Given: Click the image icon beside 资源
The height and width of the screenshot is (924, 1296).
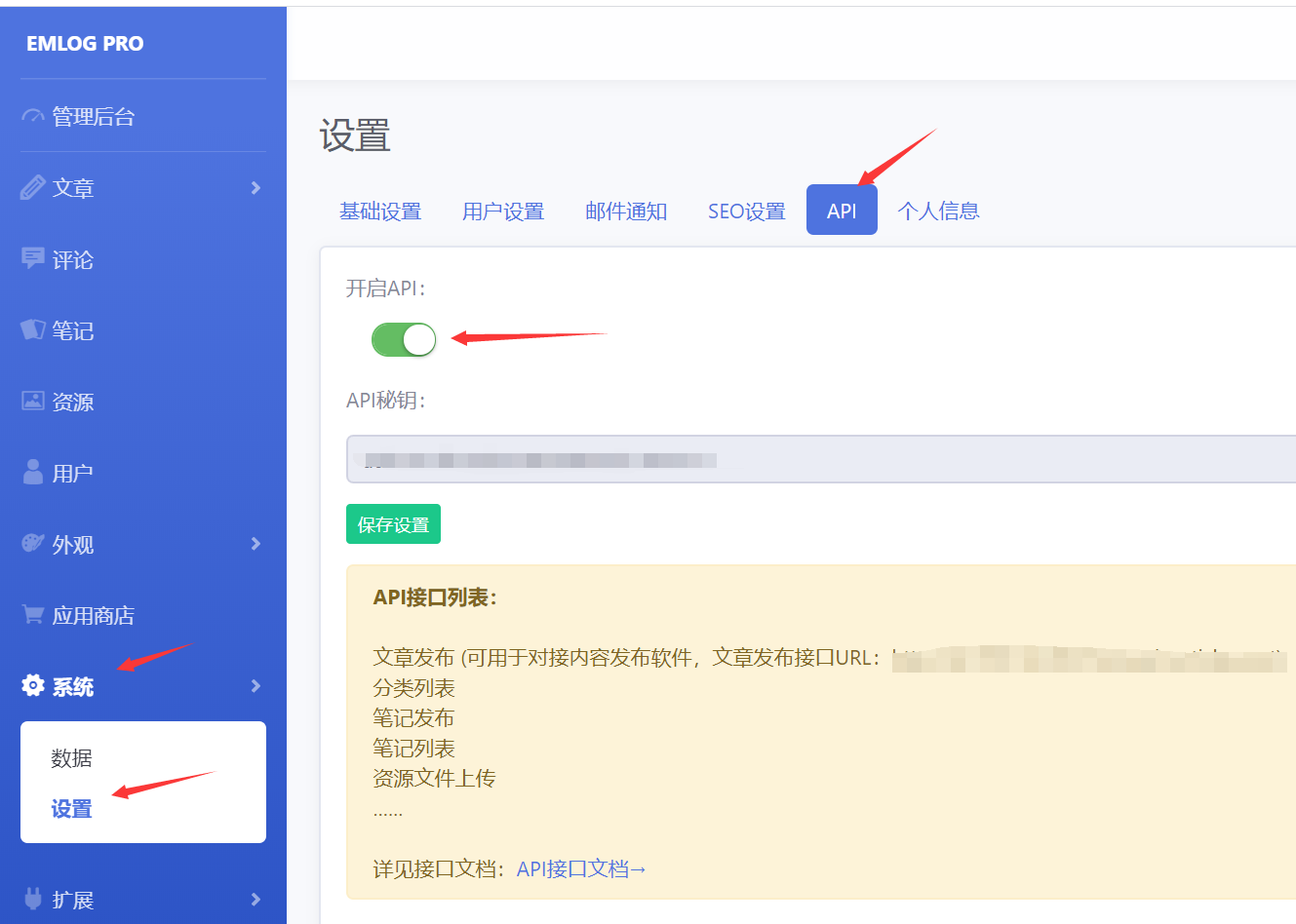Looking at the screenshot, I should (x=33, y=401).
